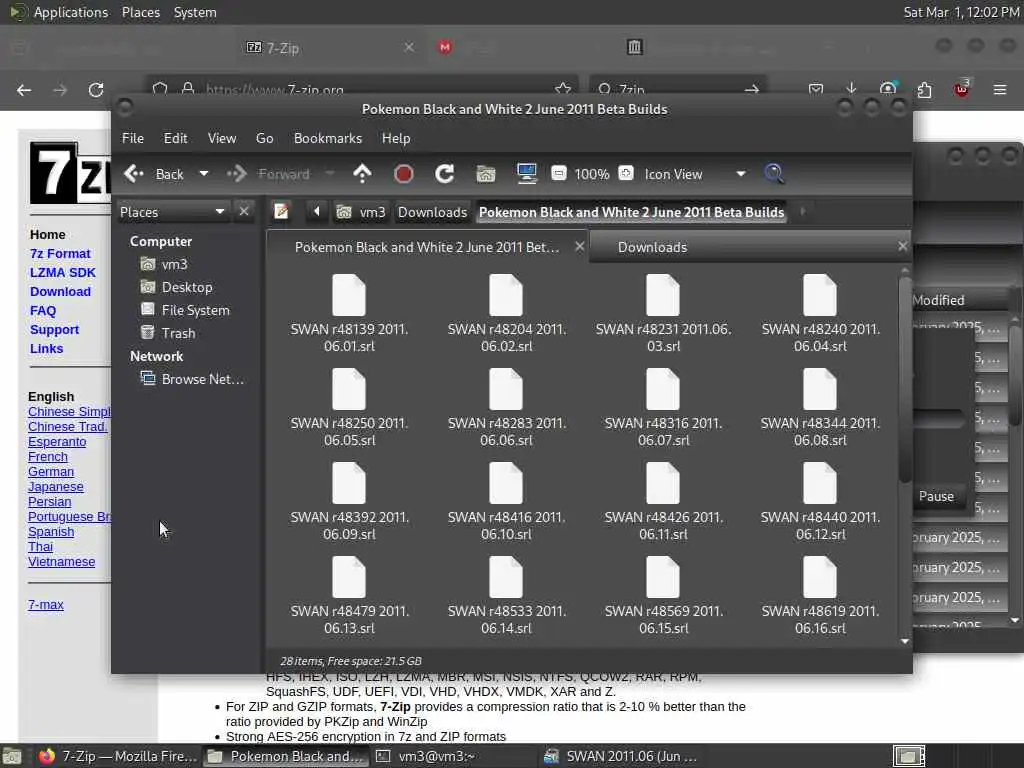Click the Pokemon Black and White breadcrumb
This screenshot has width=1024, height=768.
point(631,212)
